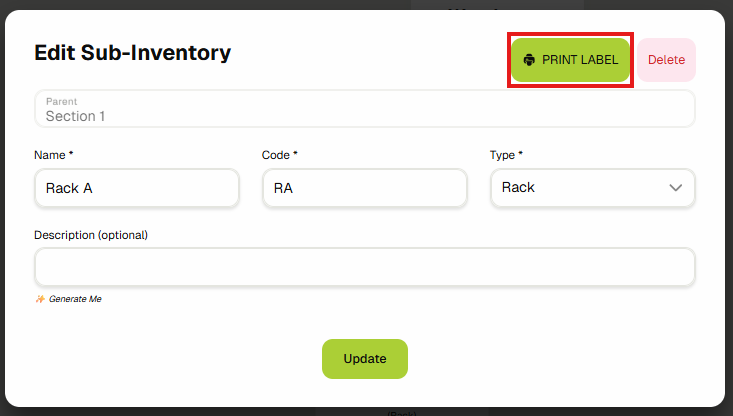Click the small Parent caption text
This screenshot has width=733, height=416.
click(x=61, y=101)
